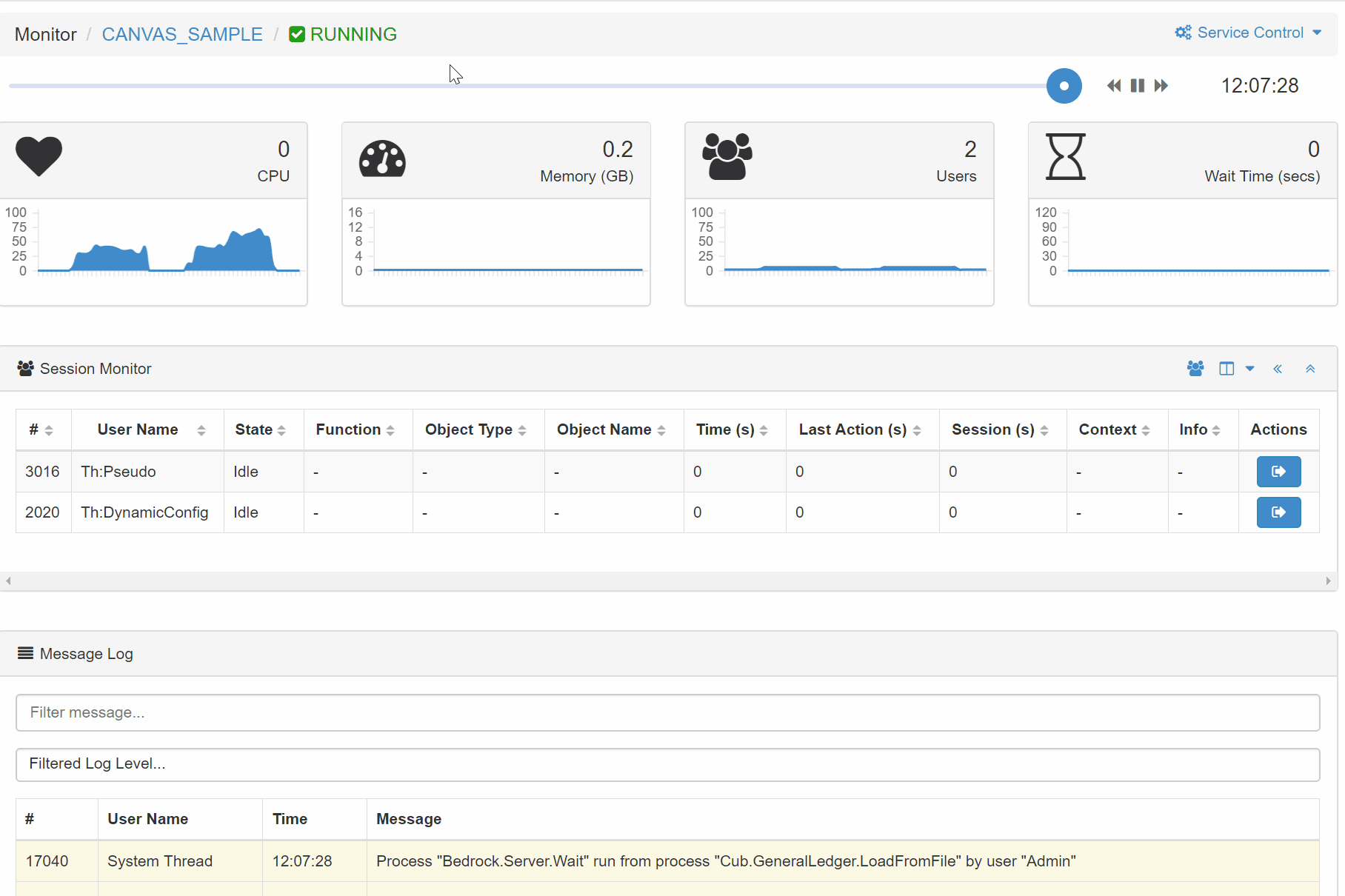Click the hourglass icon on Wait Time card
Viewport: 1345px width, 896px height.
(x=1065, y=156)
